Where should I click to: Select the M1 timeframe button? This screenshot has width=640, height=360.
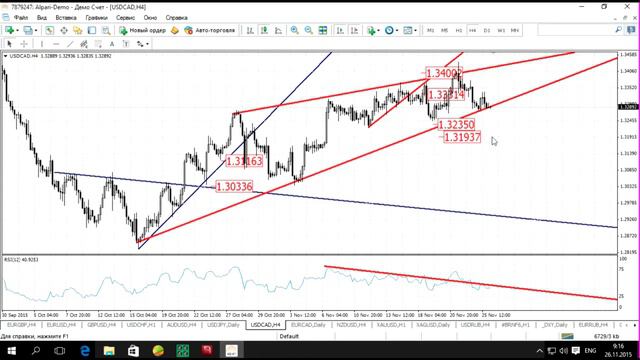[x=430, y=30]
